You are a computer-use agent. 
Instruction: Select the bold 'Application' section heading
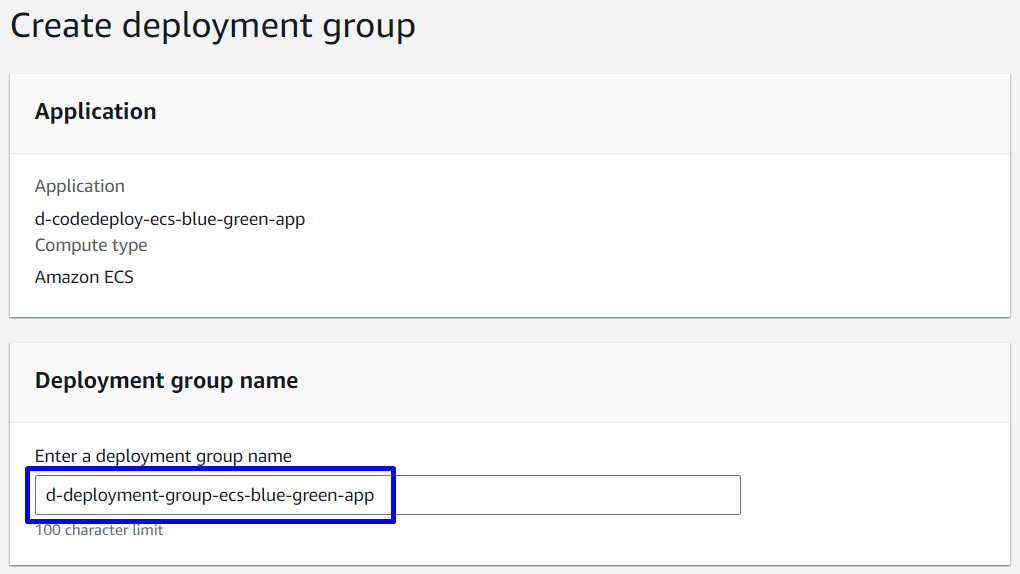point(95,111)
